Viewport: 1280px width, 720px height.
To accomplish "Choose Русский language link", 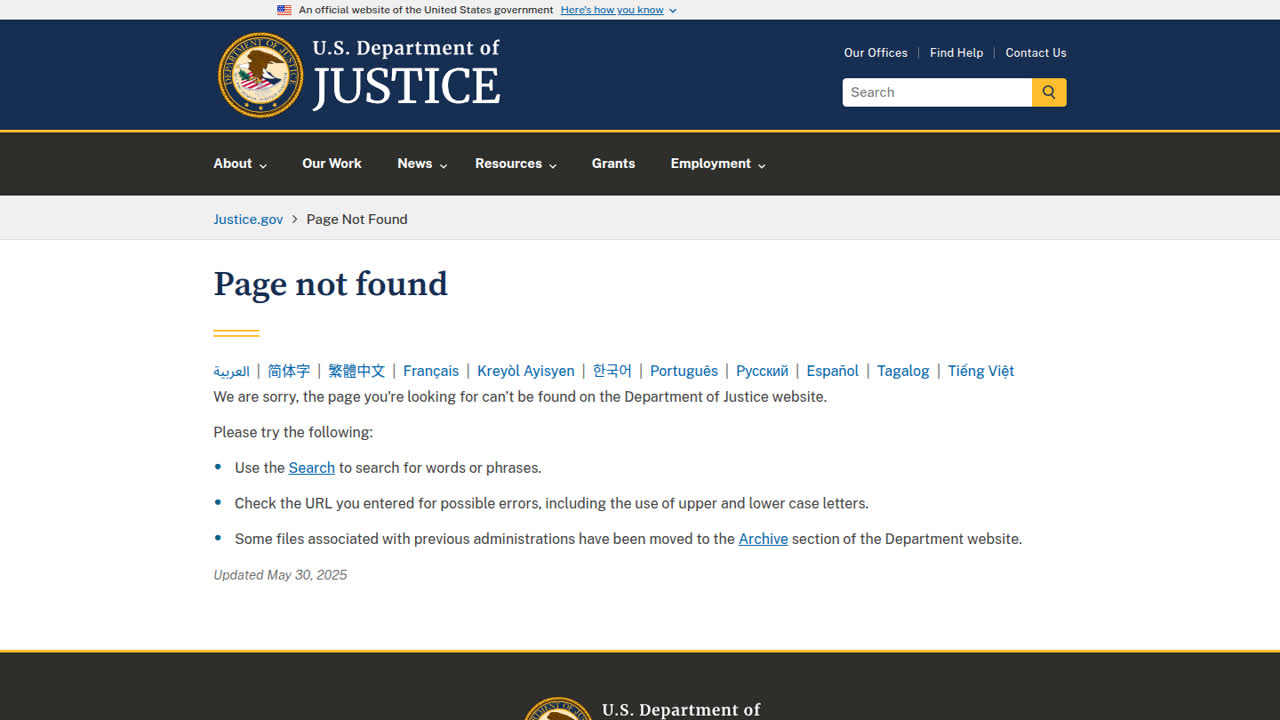I will 762,371.
